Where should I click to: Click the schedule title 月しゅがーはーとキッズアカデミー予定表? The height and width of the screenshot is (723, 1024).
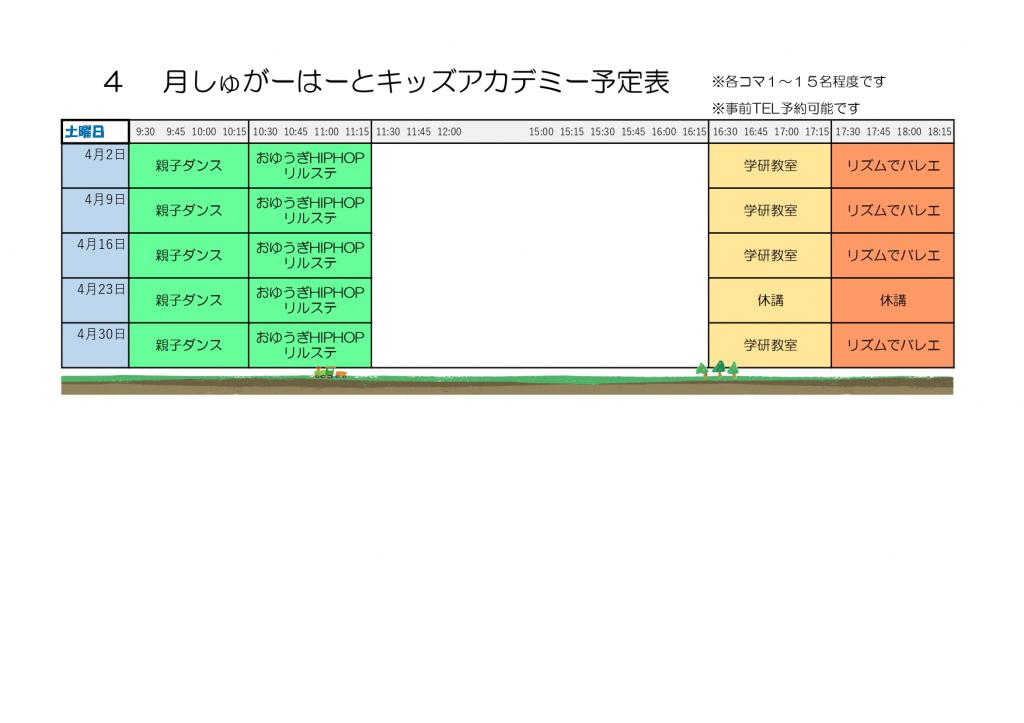[390, 78]
